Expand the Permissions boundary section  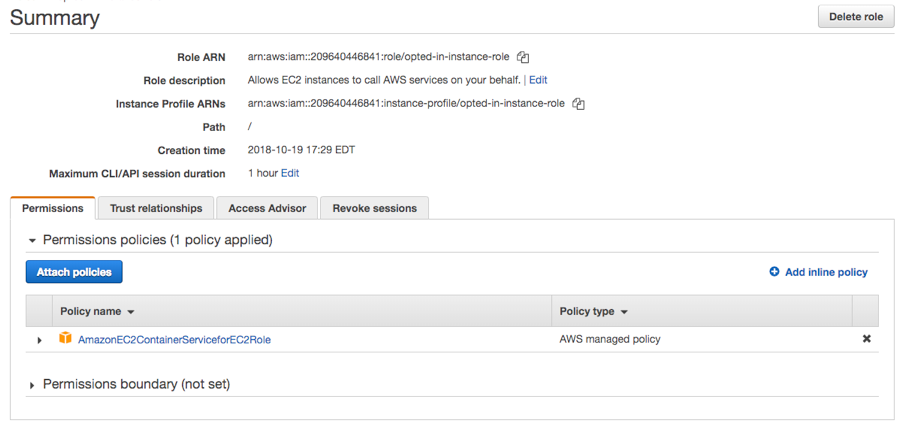(32, 385)
